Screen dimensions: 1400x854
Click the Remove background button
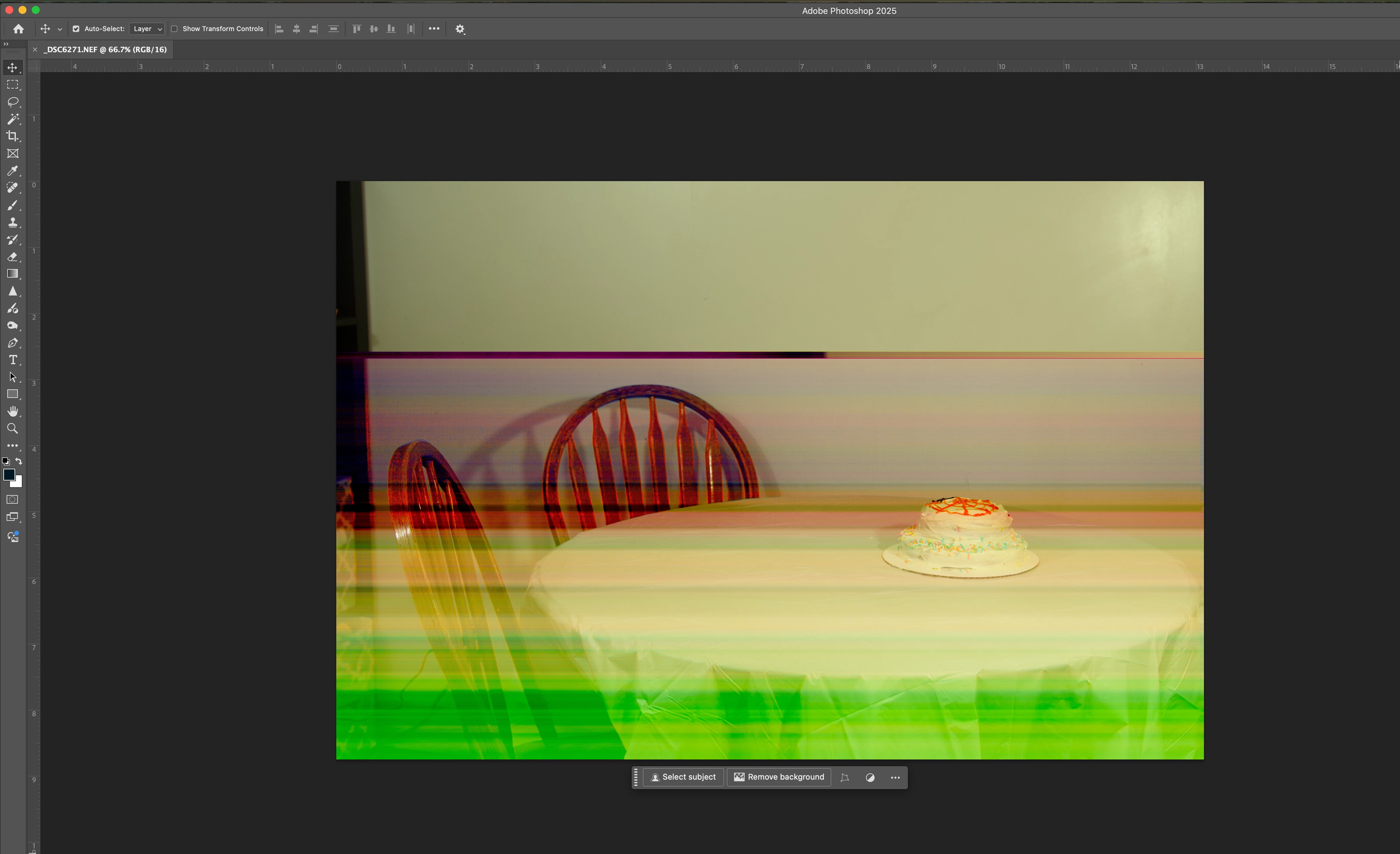778,777
